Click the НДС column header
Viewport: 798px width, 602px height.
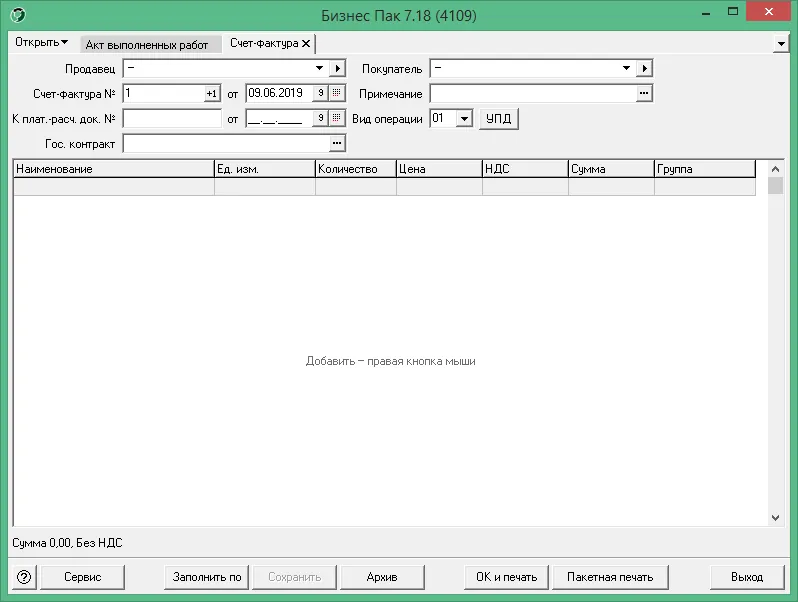[x=525, y=169]
